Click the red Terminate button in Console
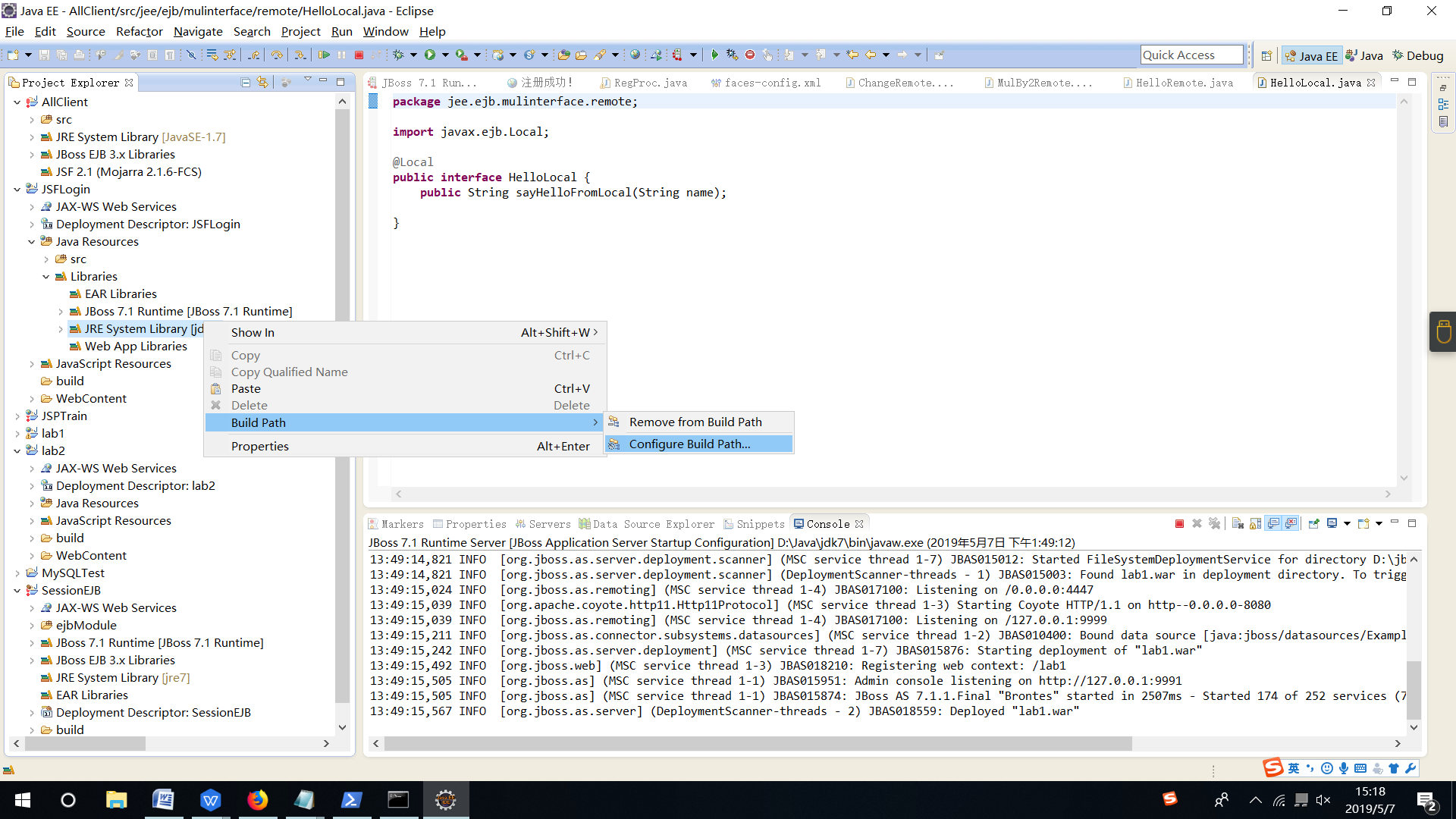This screenshot has width=1456, height=819. point(1179,524)
